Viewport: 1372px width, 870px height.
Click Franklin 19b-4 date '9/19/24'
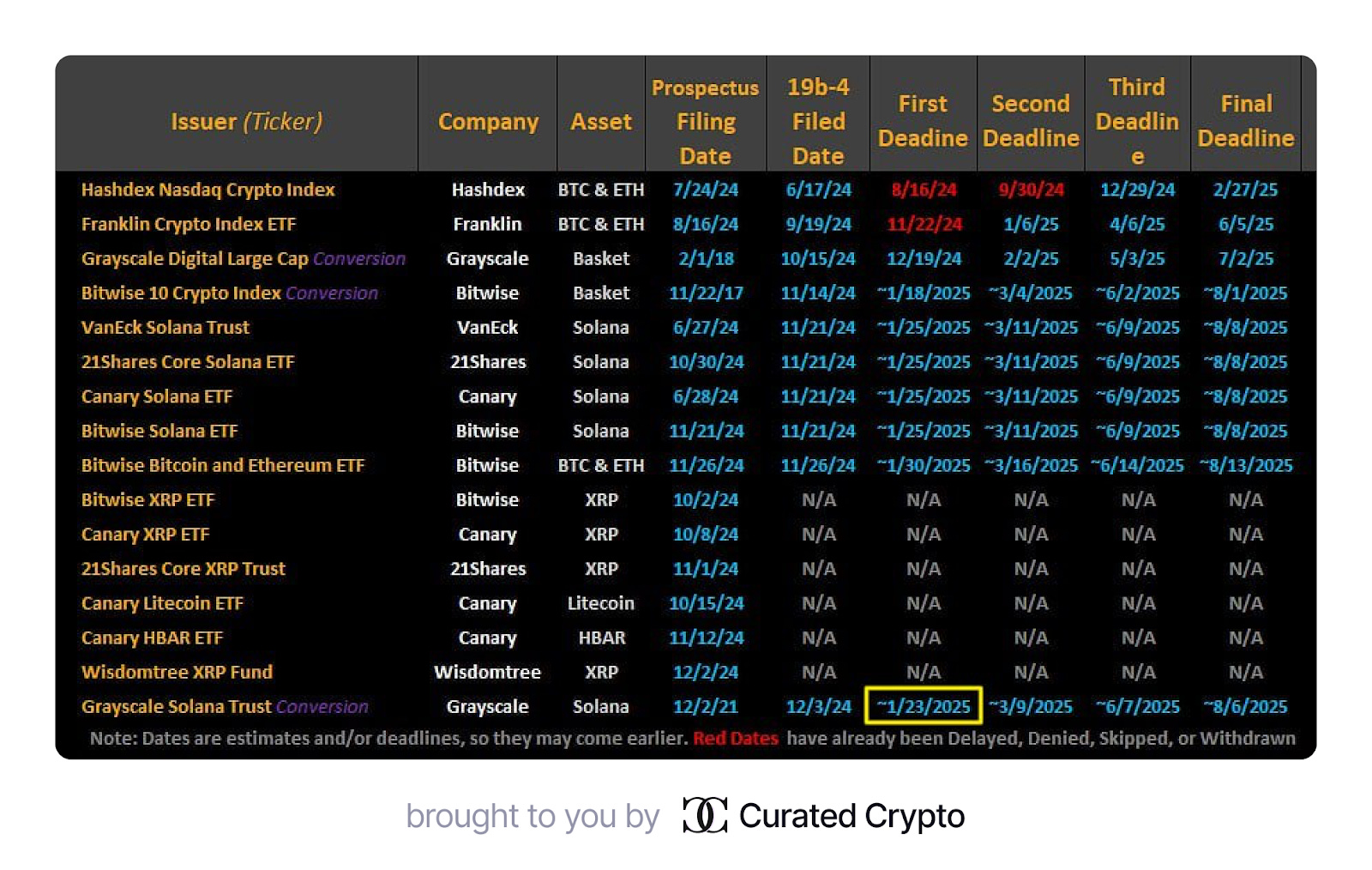[x=818, y=224]
